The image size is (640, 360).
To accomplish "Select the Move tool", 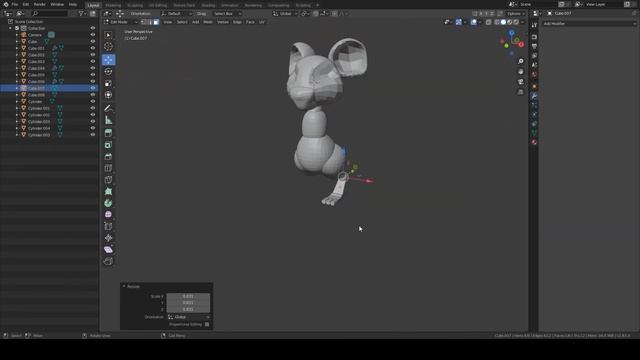I will [108, 60].
